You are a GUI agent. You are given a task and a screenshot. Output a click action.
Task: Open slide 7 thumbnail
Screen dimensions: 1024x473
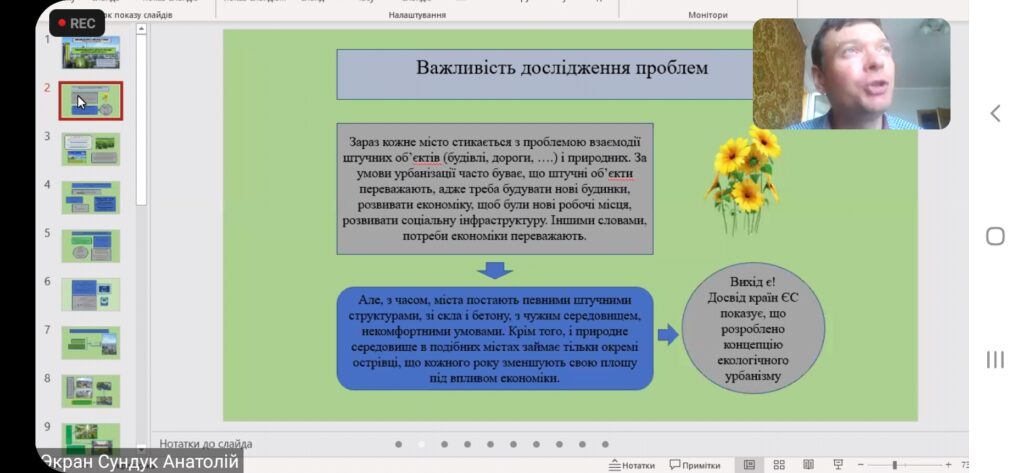[91, 343]
